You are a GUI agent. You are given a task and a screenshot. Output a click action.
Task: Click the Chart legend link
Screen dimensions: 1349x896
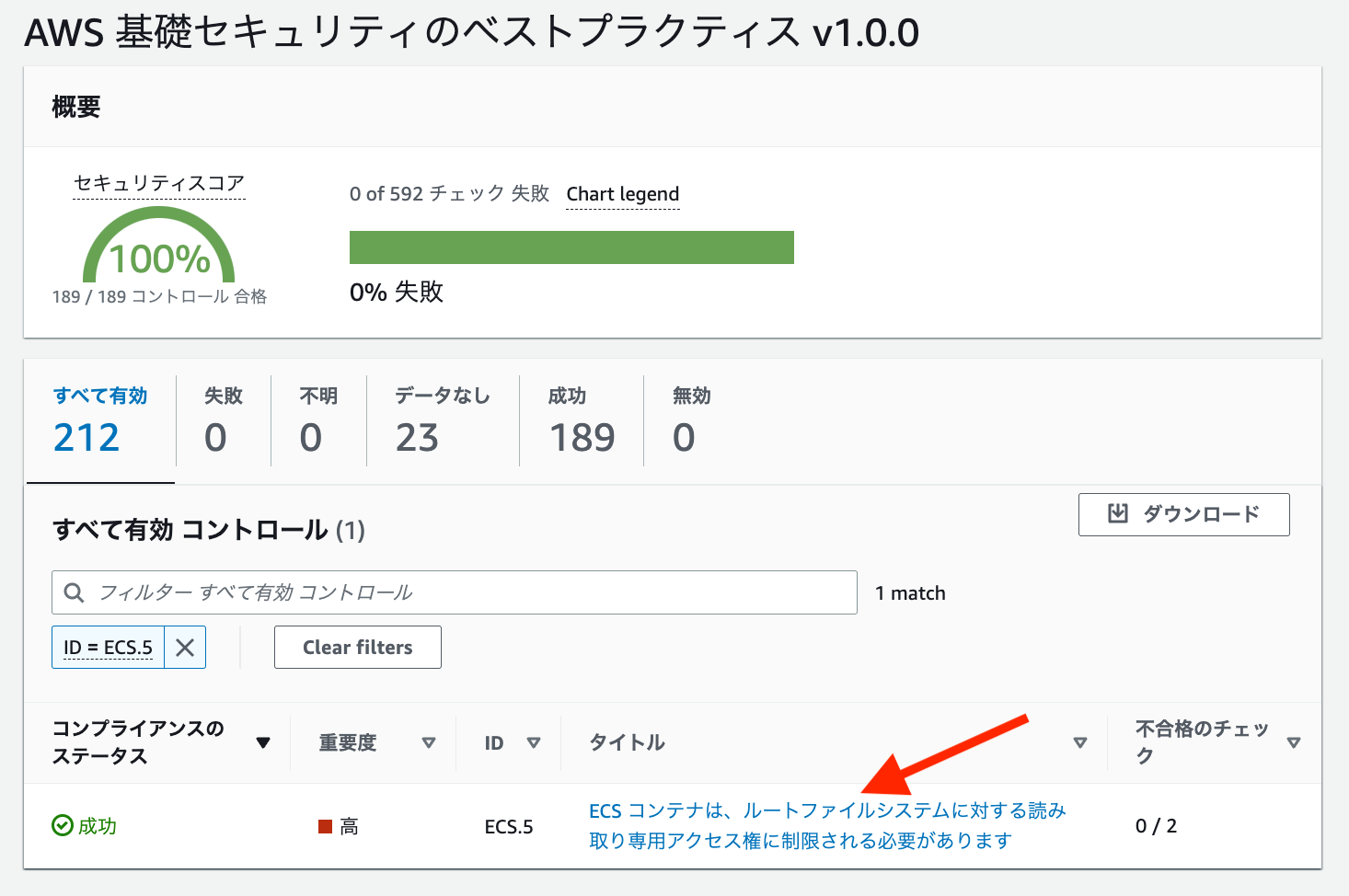pyautogui.click(x=622, y=194)
